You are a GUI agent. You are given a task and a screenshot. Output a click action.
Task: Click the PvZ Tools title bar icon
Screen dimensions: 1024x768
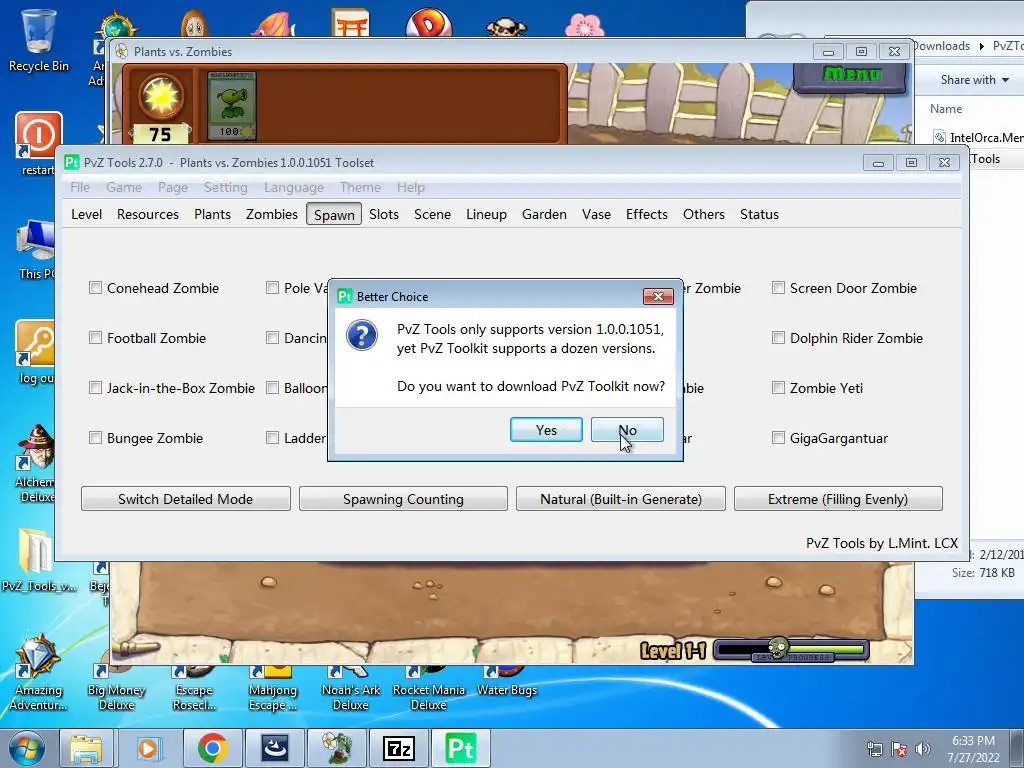[x=71, y=162]
